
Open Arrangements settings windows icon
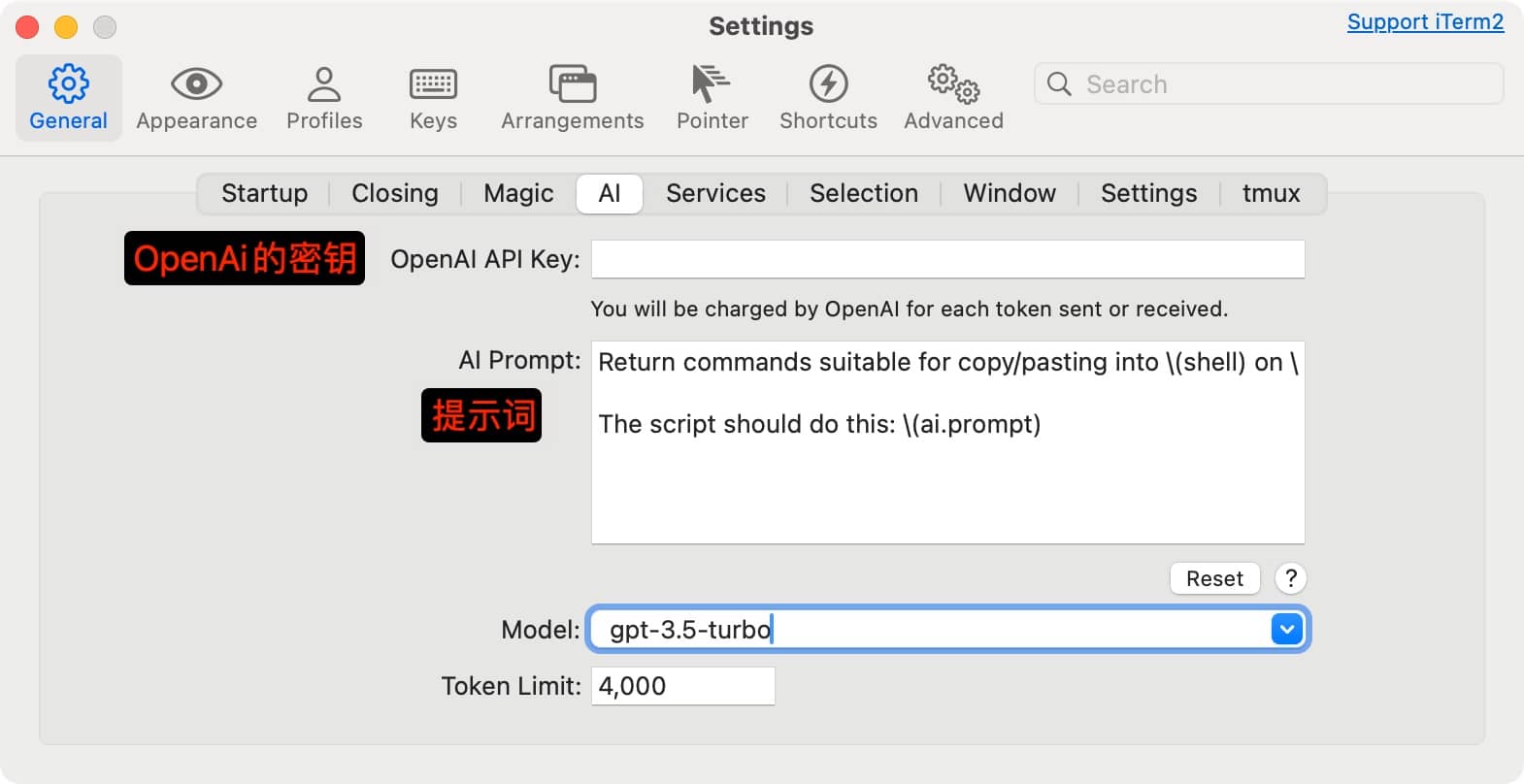tap(573, 84)
